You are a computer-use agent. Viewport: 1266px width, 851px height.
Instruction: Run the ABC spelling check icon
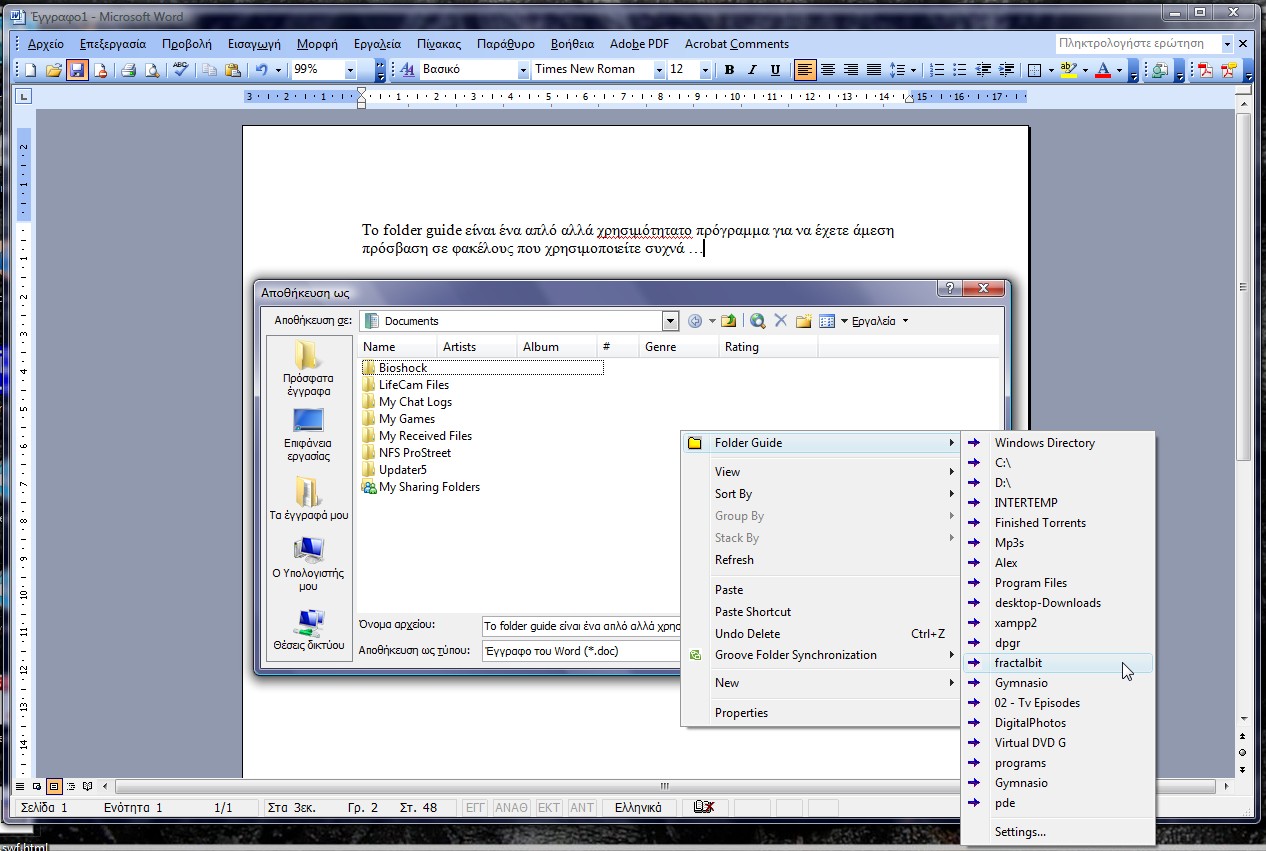click(x=180, y=70)
